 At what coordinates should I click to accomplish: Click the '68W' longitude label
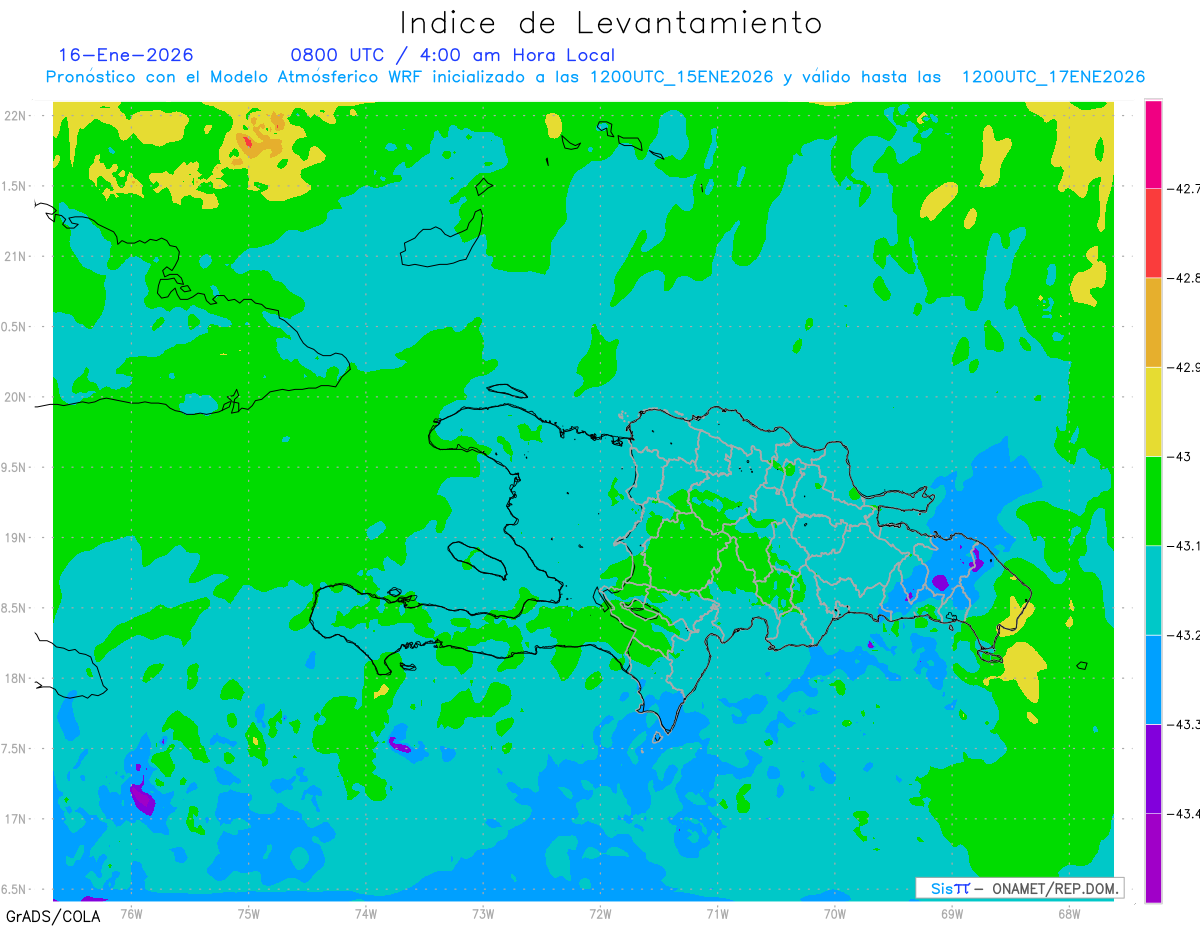tap(1068, 913)
